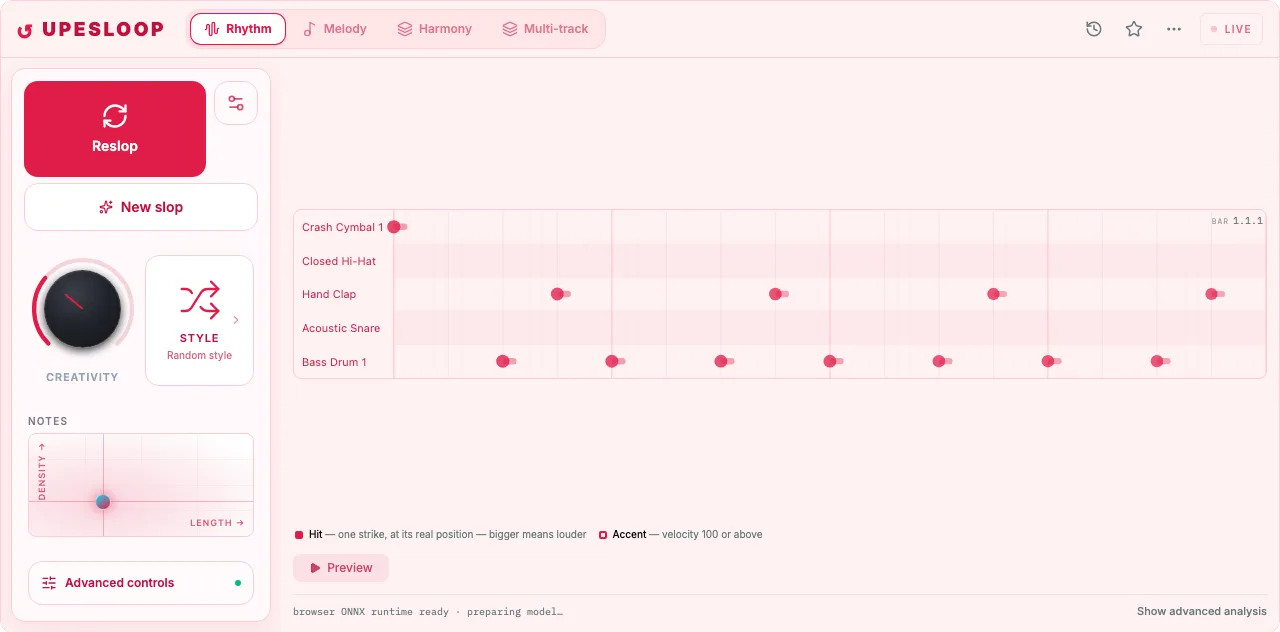Click the New slop button
Viewport: 1280px width, 632px height.
click(x=141, y=207)
